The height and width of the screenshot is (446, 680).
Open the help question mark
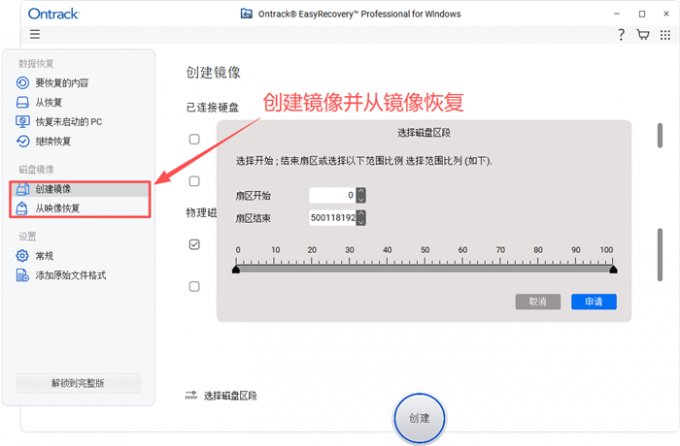click(x=621, y=34)
